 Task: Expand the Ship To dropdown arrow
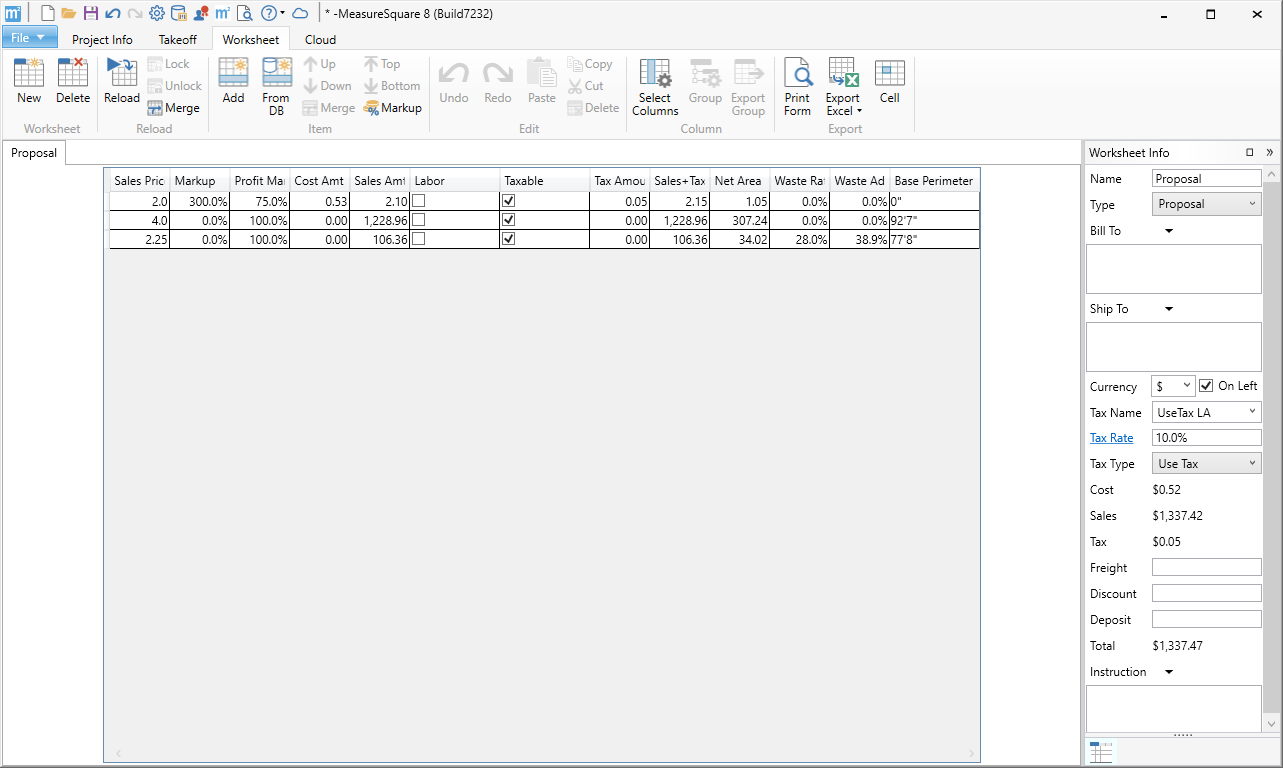[x=1169, y=309]
